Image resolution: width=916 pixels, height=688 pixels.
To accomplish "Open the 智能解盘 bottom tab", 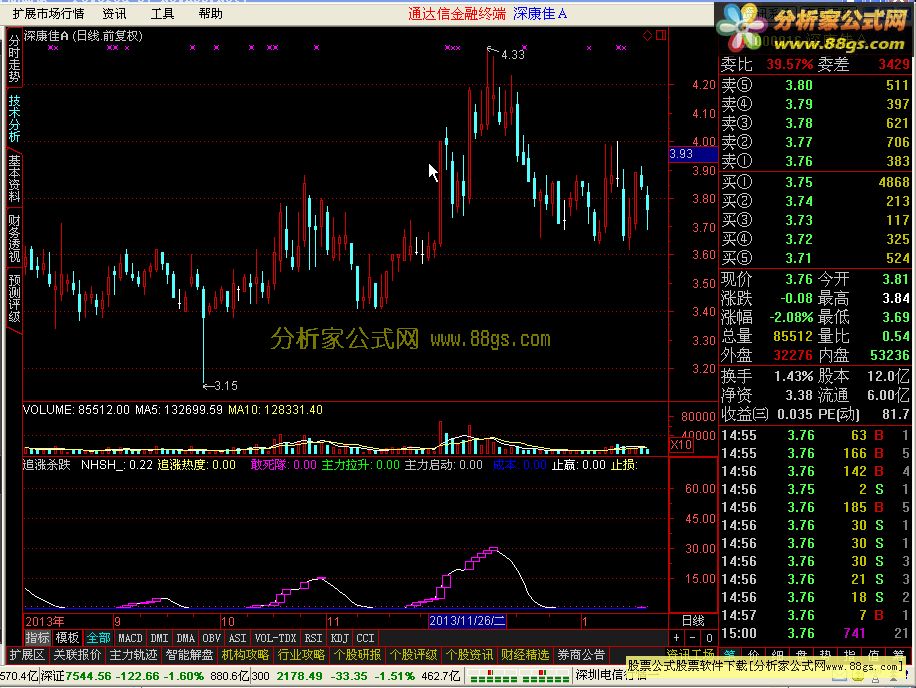I will coord(189,655).
